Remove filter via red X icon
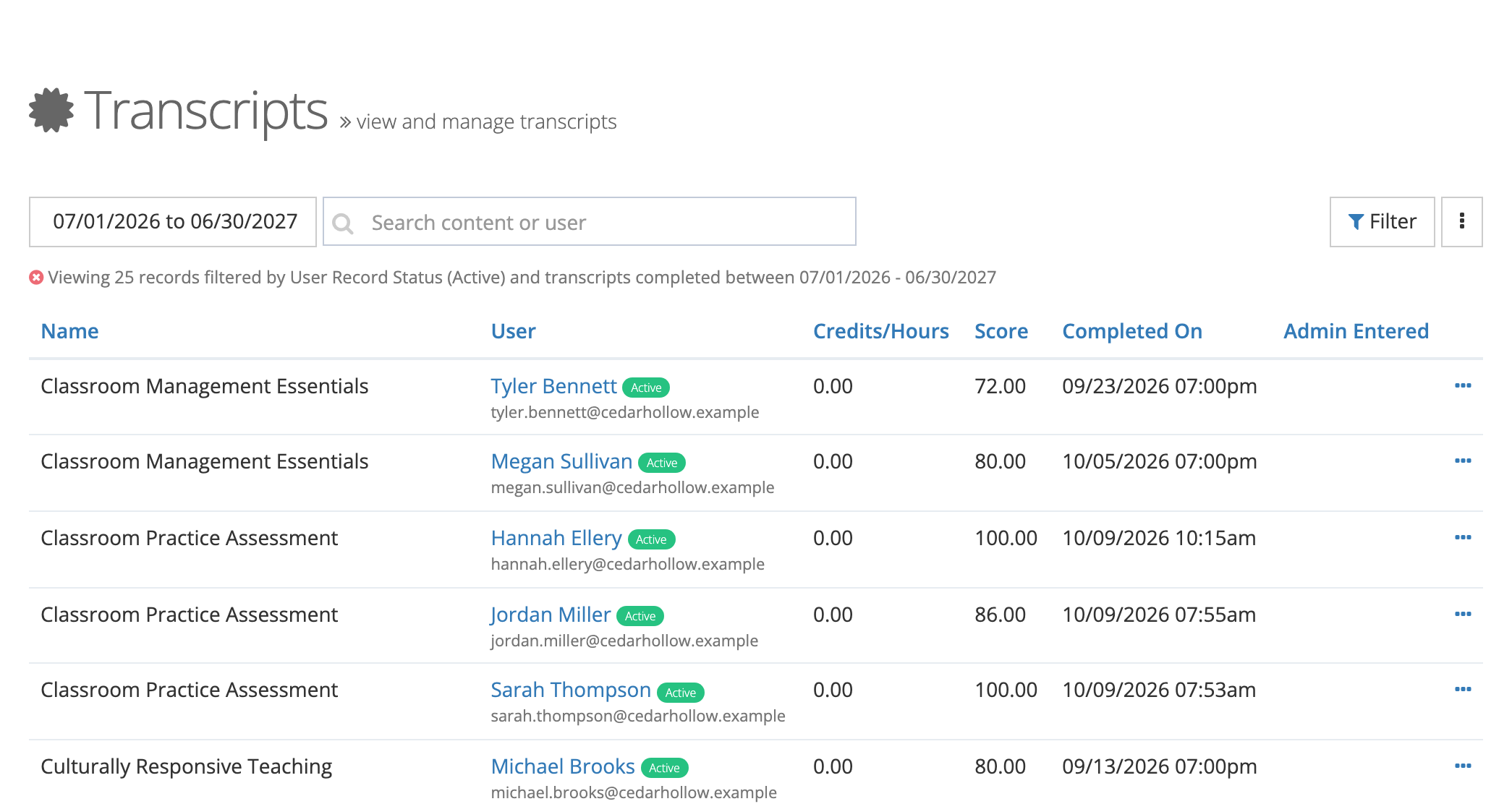This screenshot has width=1512, height=804. pyautogui.click(x=36, y=278)
